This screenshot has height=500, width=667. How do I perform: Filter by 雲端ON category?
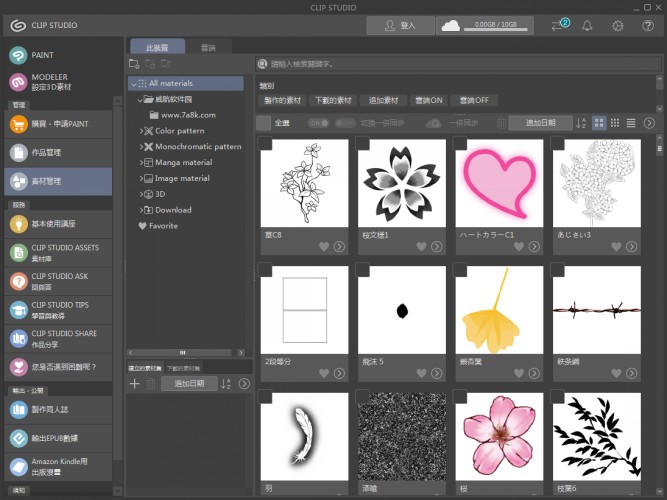tap(429, 100)
